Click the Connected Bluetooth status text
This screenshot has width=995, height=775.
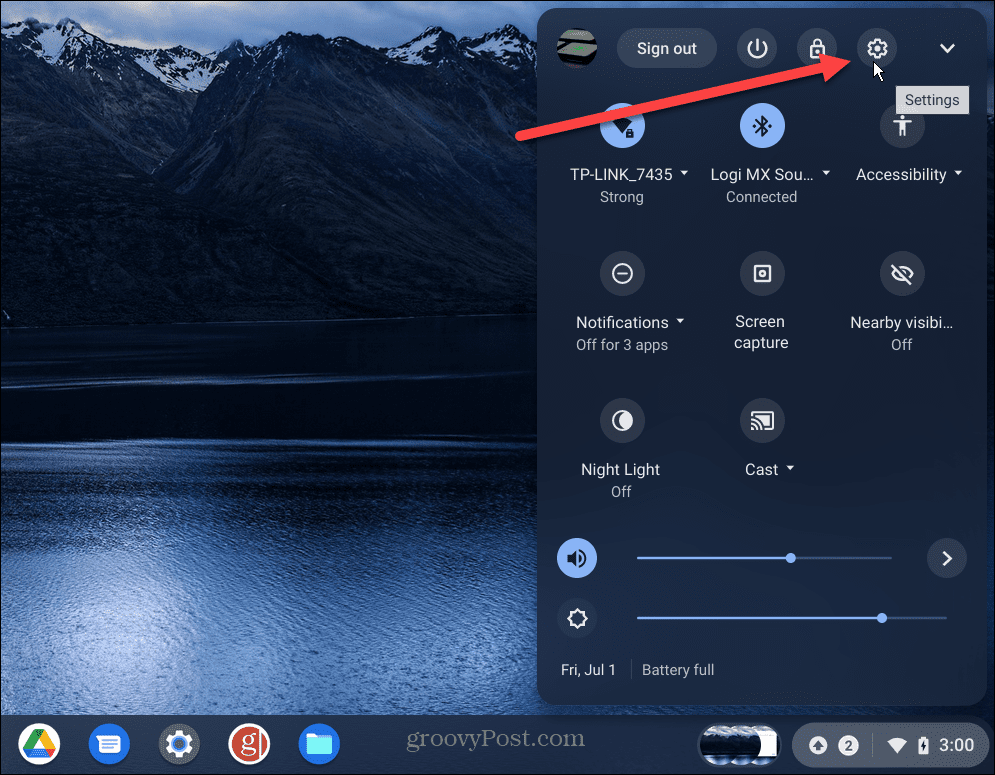click(x=761, y=197)
